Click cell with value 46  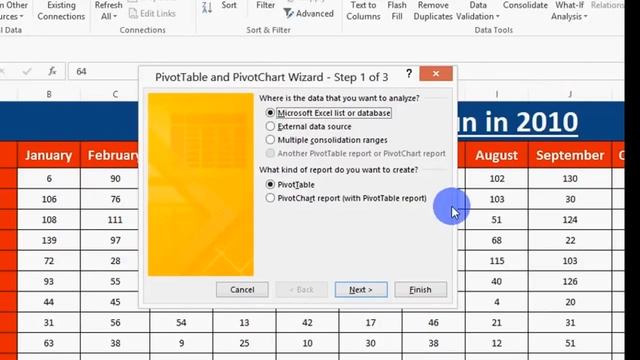[433, 322]
